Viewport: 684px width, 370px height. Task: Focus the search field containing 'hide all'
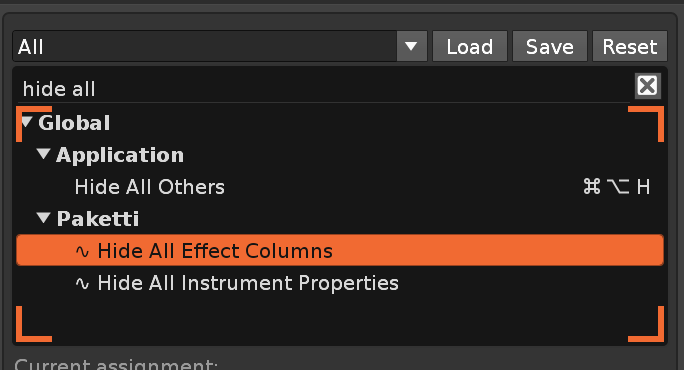tap(325, 89)
